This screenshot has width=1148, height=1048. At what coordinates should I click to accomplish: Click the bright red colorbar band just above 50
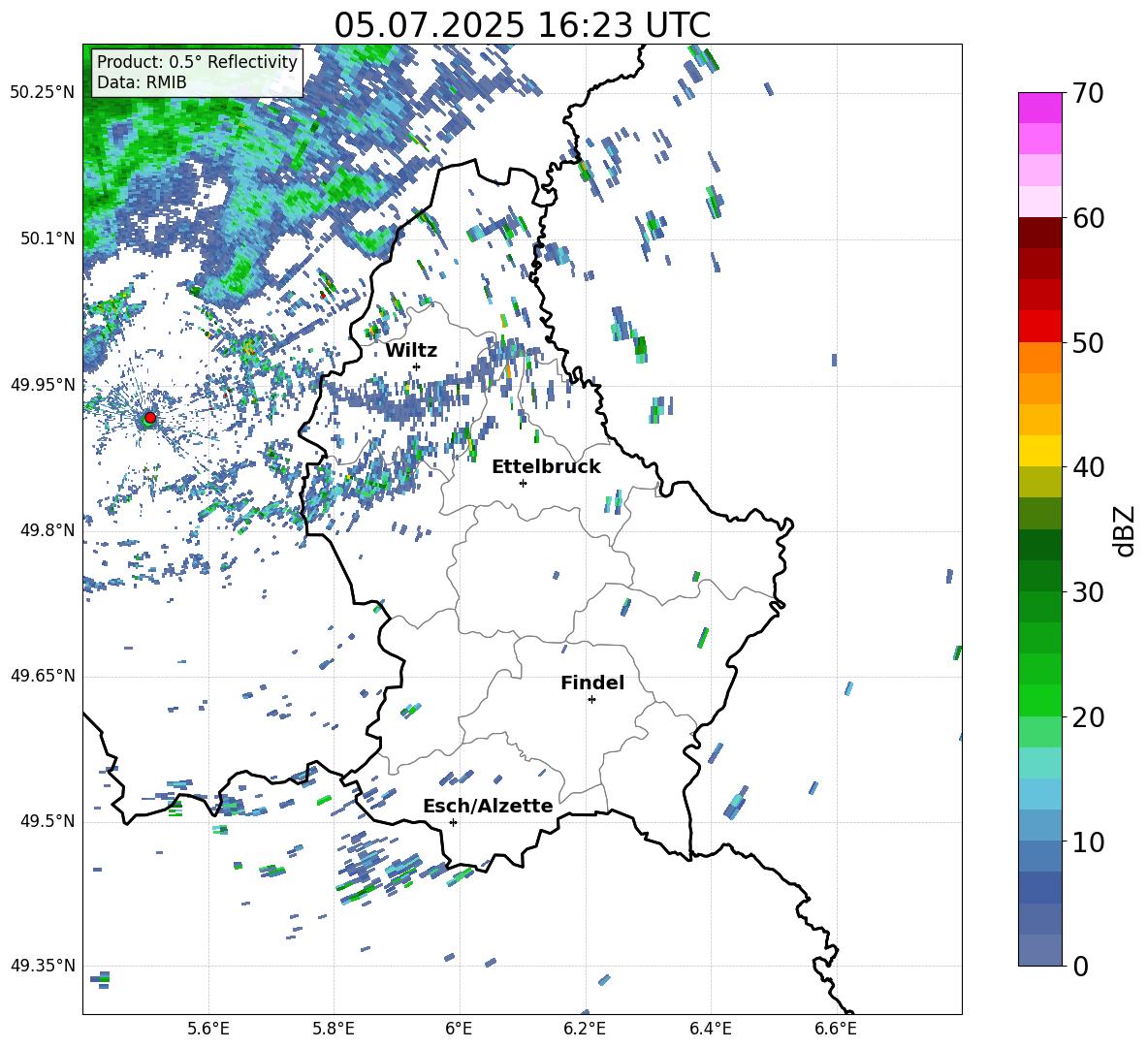pos(1040,327)
